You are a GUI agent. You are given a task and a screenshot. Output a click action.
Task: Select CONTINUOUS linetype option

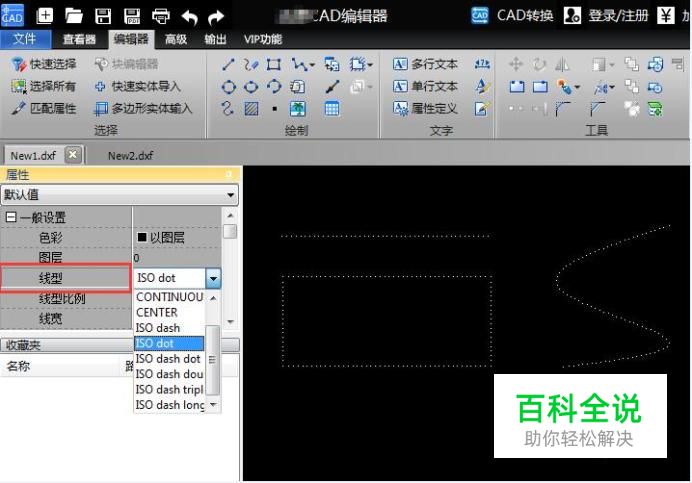(x=169, y=297)
